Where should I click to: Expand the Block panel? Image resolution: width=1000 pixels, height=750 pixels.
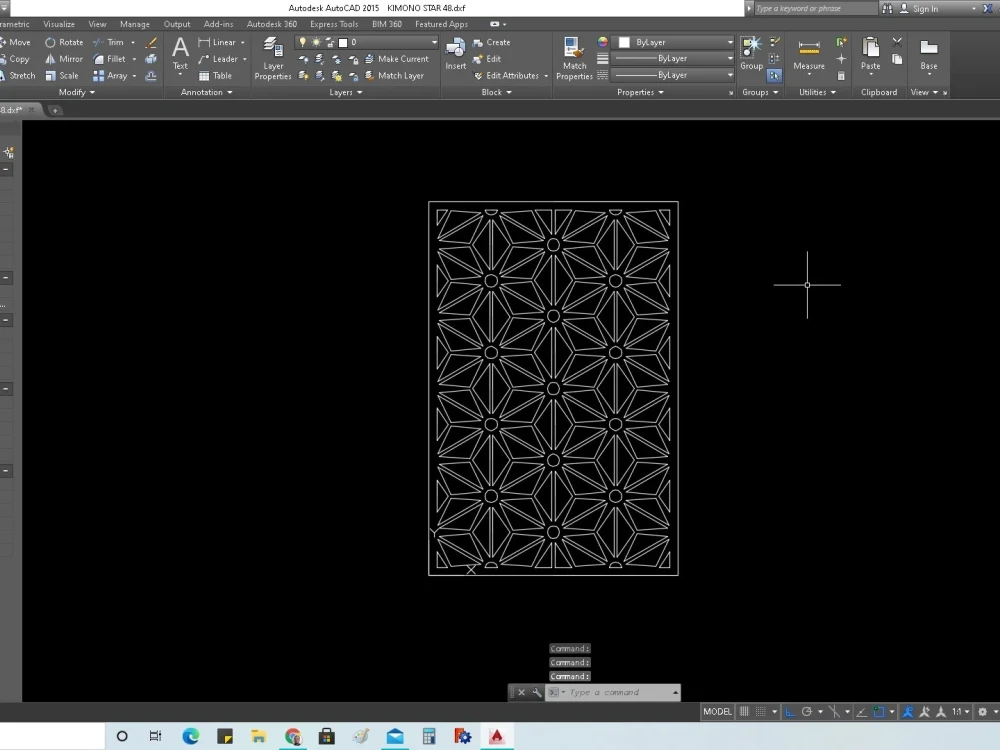496,92
